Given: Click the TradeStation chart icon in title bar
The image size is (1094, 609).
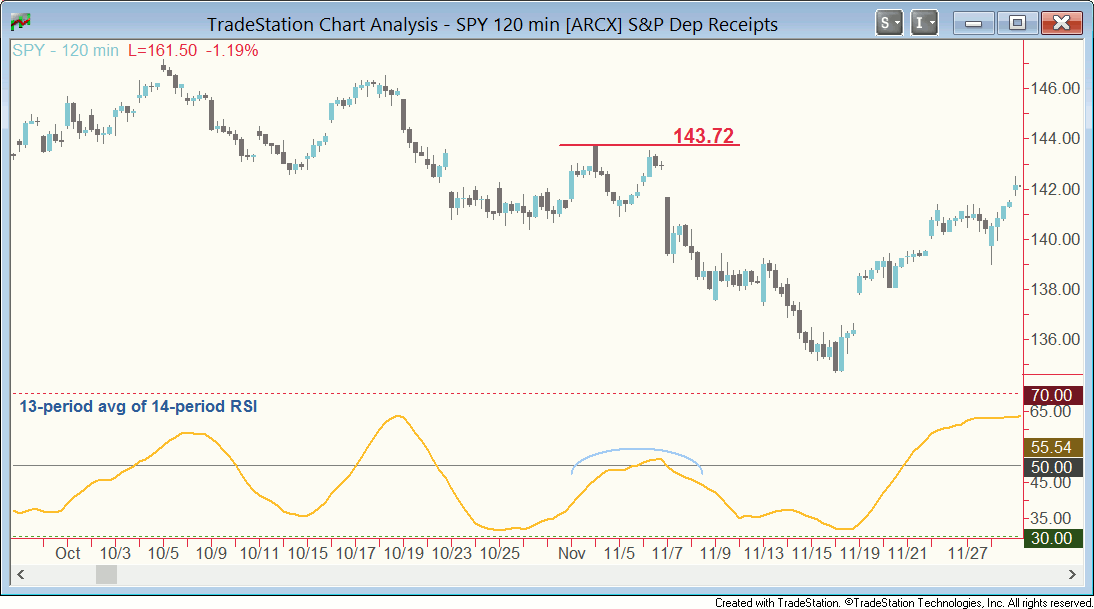Looking at the screenshot, I should pyautogui.click(x=19, y=22).
